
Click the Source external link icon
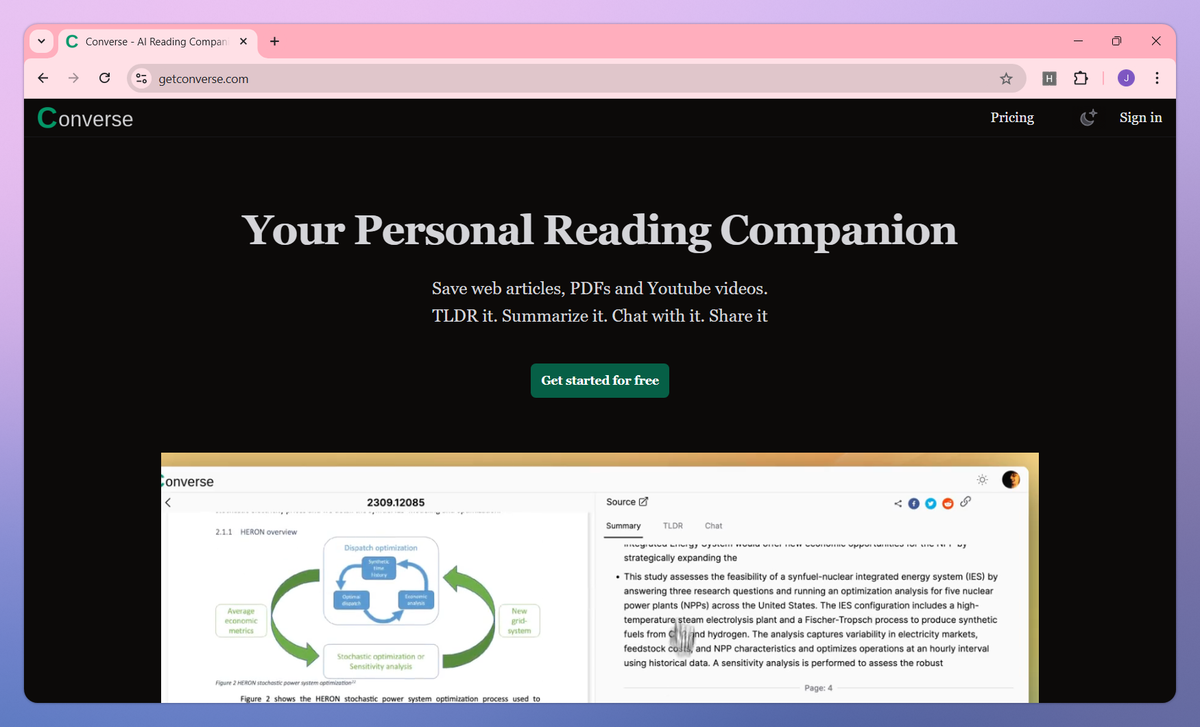coord(643,502)
